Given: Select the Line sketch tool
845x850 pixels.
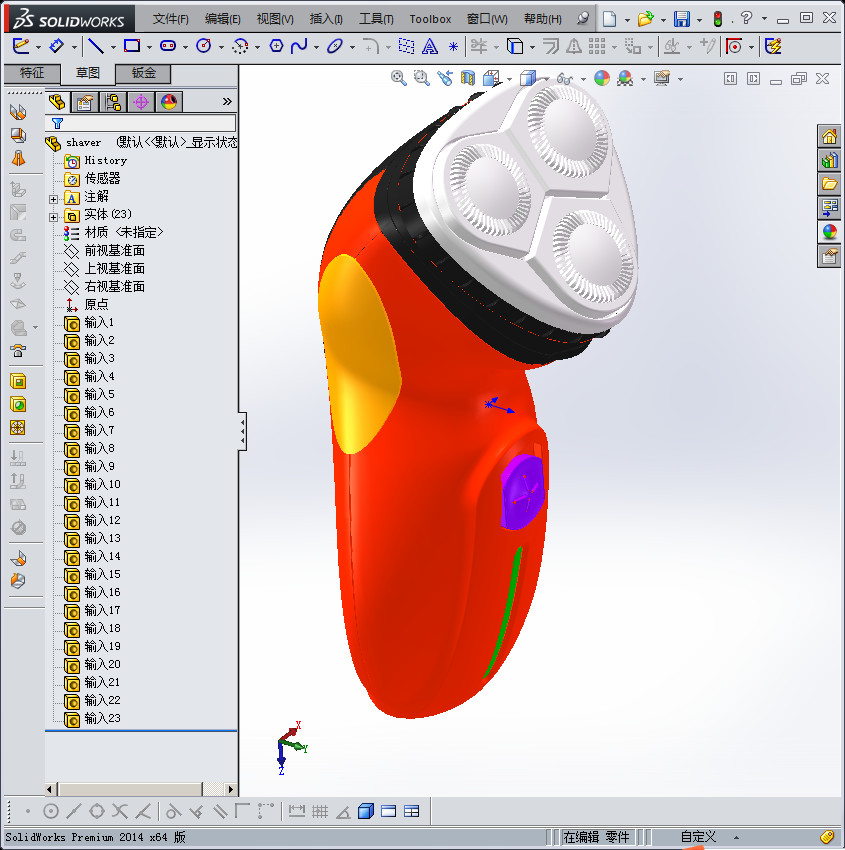Looking at the screenshot, I should pos(96,46).
